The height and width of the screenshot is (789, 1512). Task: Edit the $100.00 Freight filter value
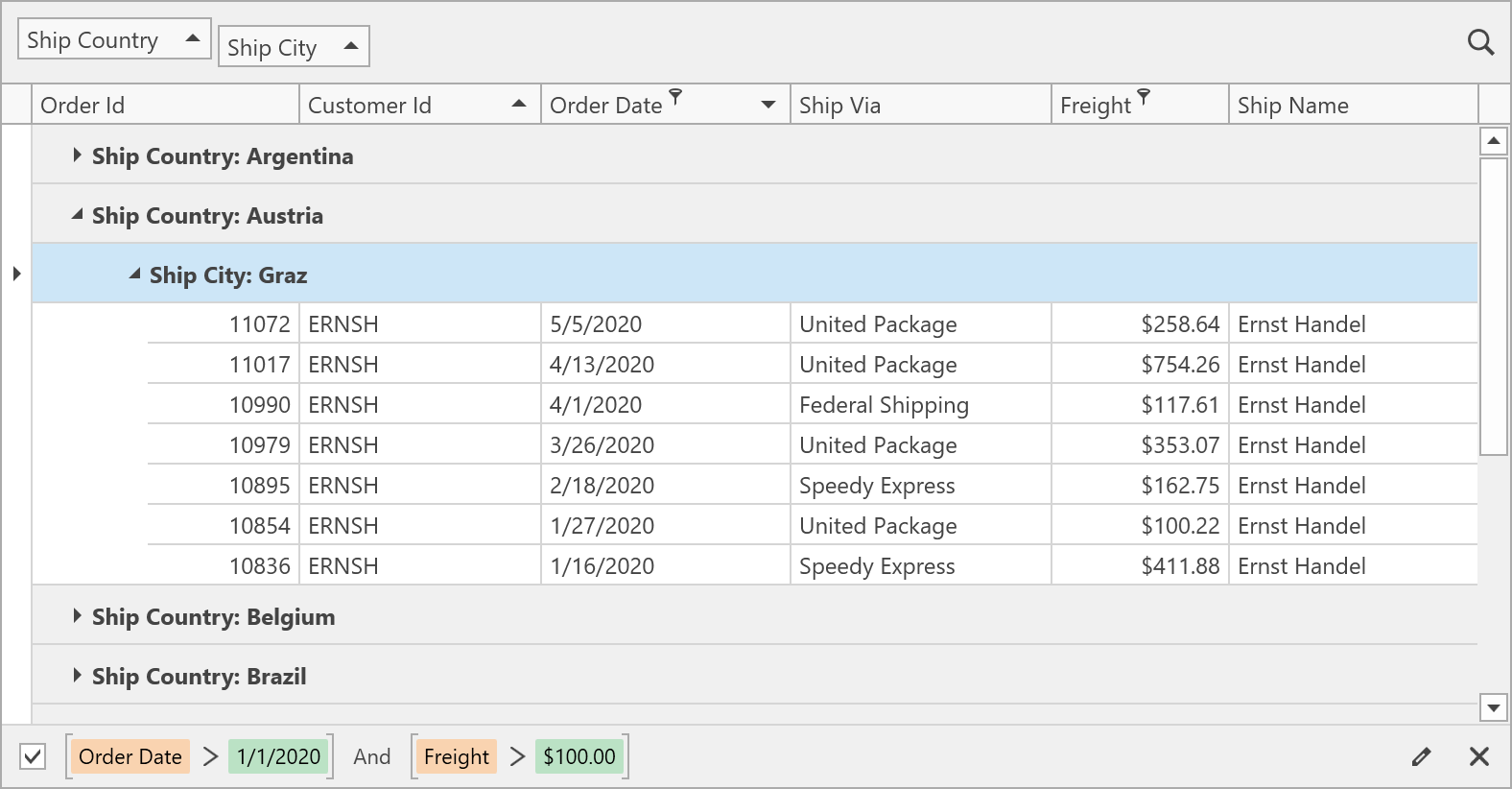[579, 756]
